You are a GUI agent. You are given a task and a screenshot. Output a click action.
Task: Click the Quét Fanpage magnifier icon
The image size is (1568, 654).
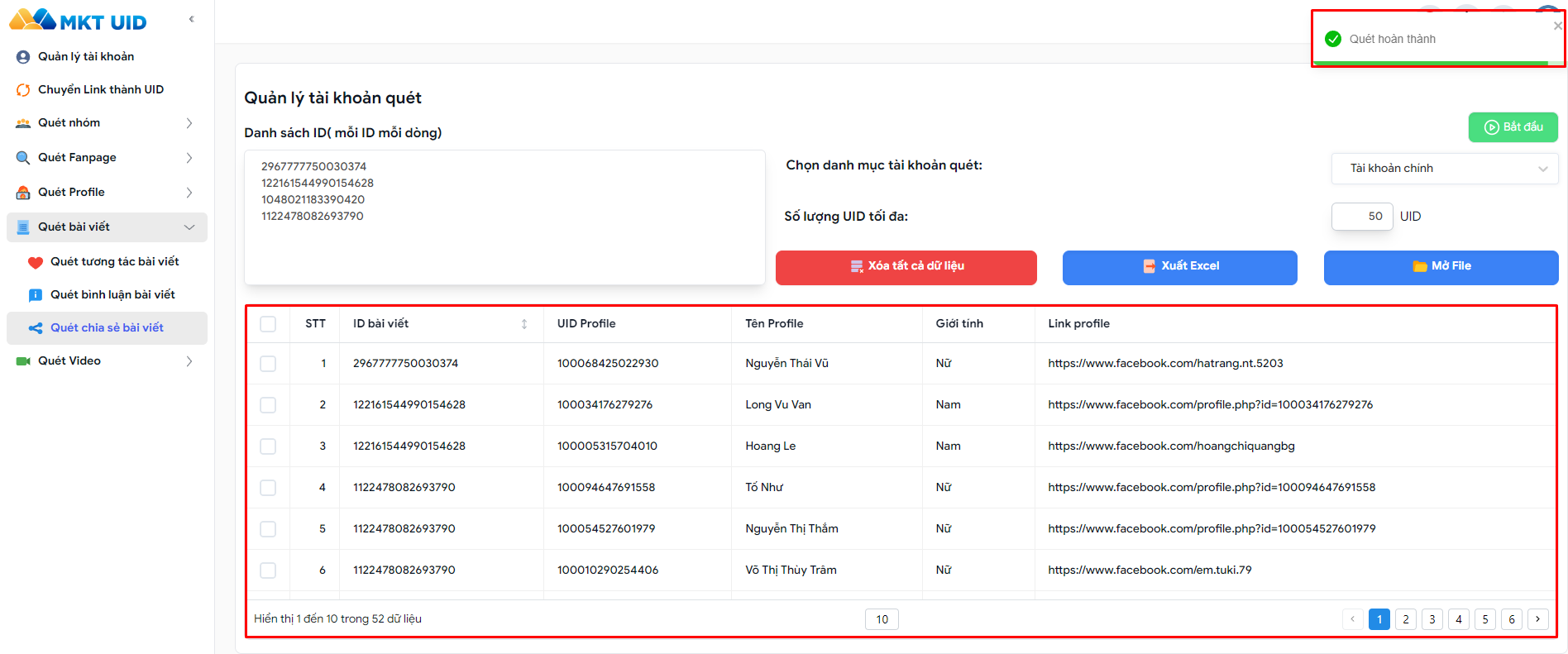23,158
